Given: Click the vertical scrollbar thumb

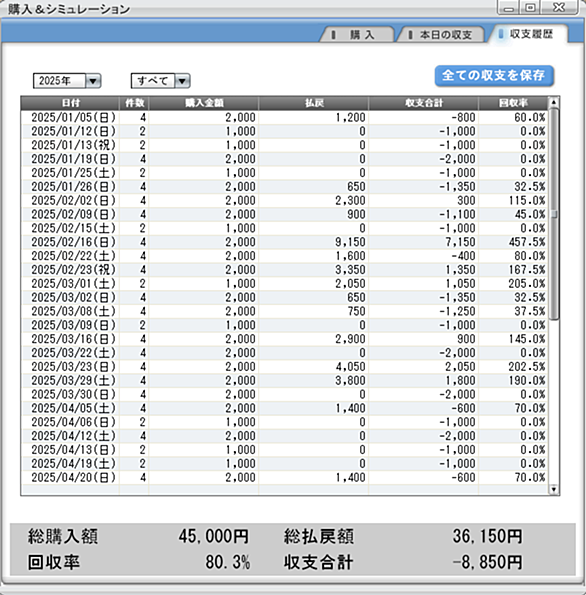Looking at the screenshot, I should tap(554, 214).
